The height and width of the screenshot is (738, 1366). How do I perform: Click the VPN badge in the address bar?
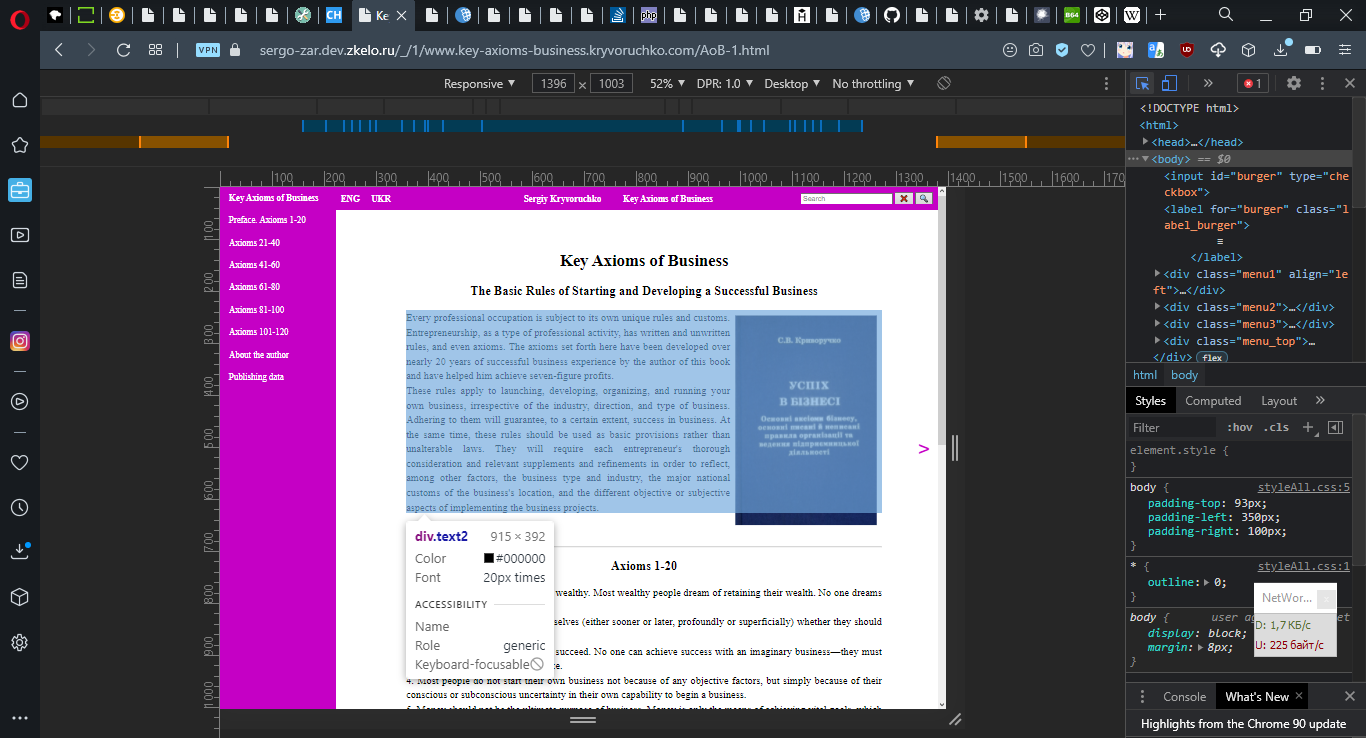pos(208,50)
